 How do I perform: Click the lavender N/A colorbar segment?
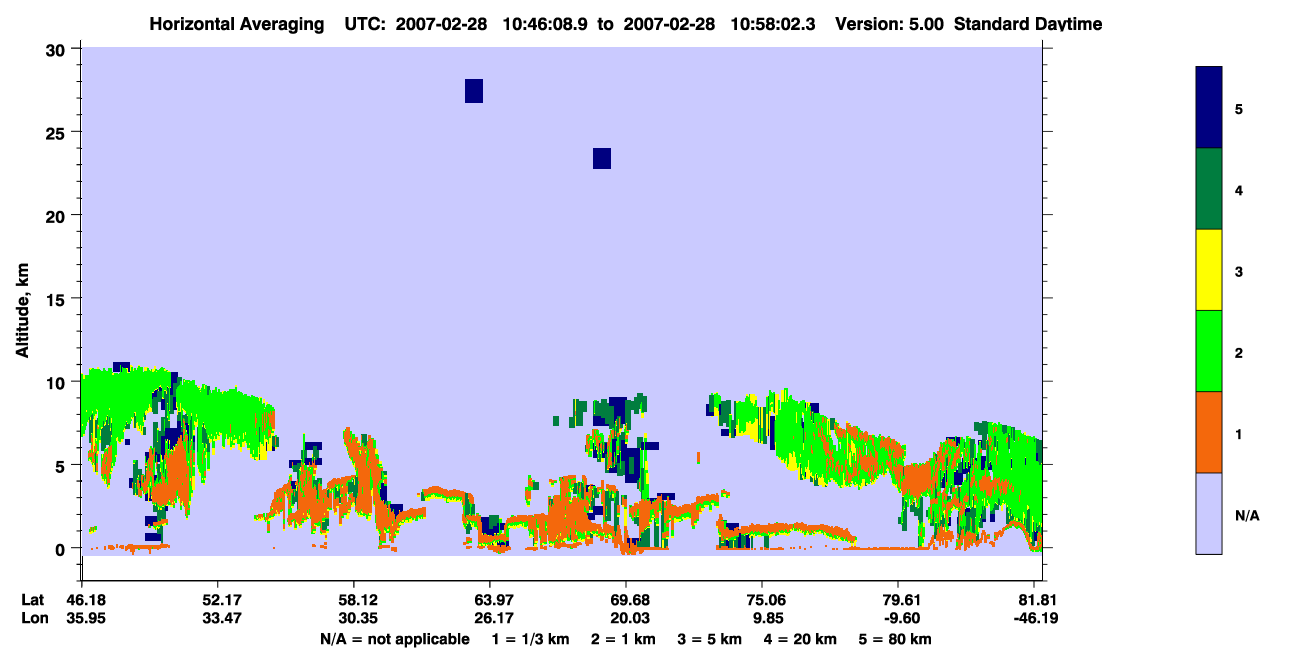[1209, 513]
